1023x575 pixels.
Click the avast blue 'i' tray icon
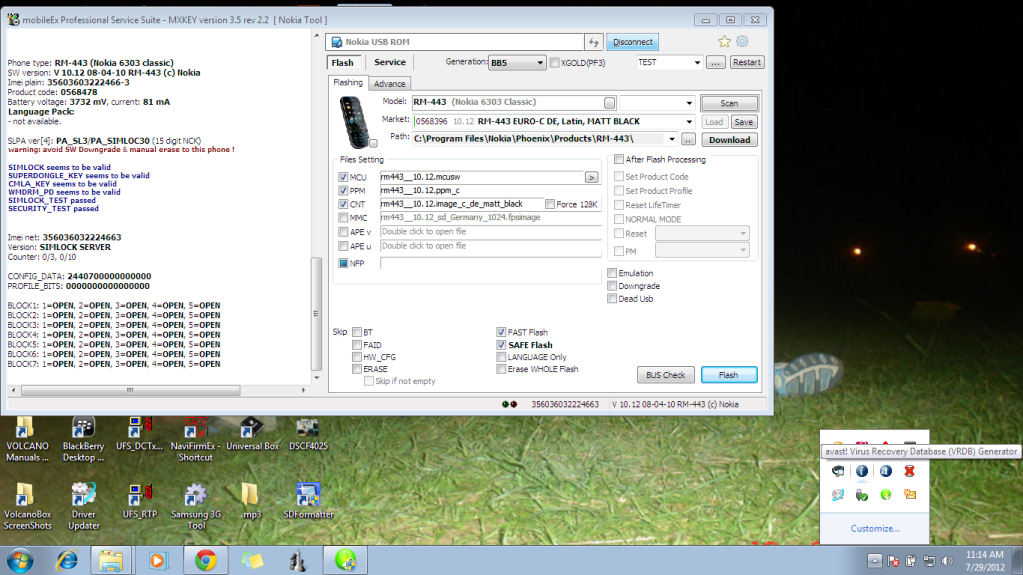click(862, 471)
